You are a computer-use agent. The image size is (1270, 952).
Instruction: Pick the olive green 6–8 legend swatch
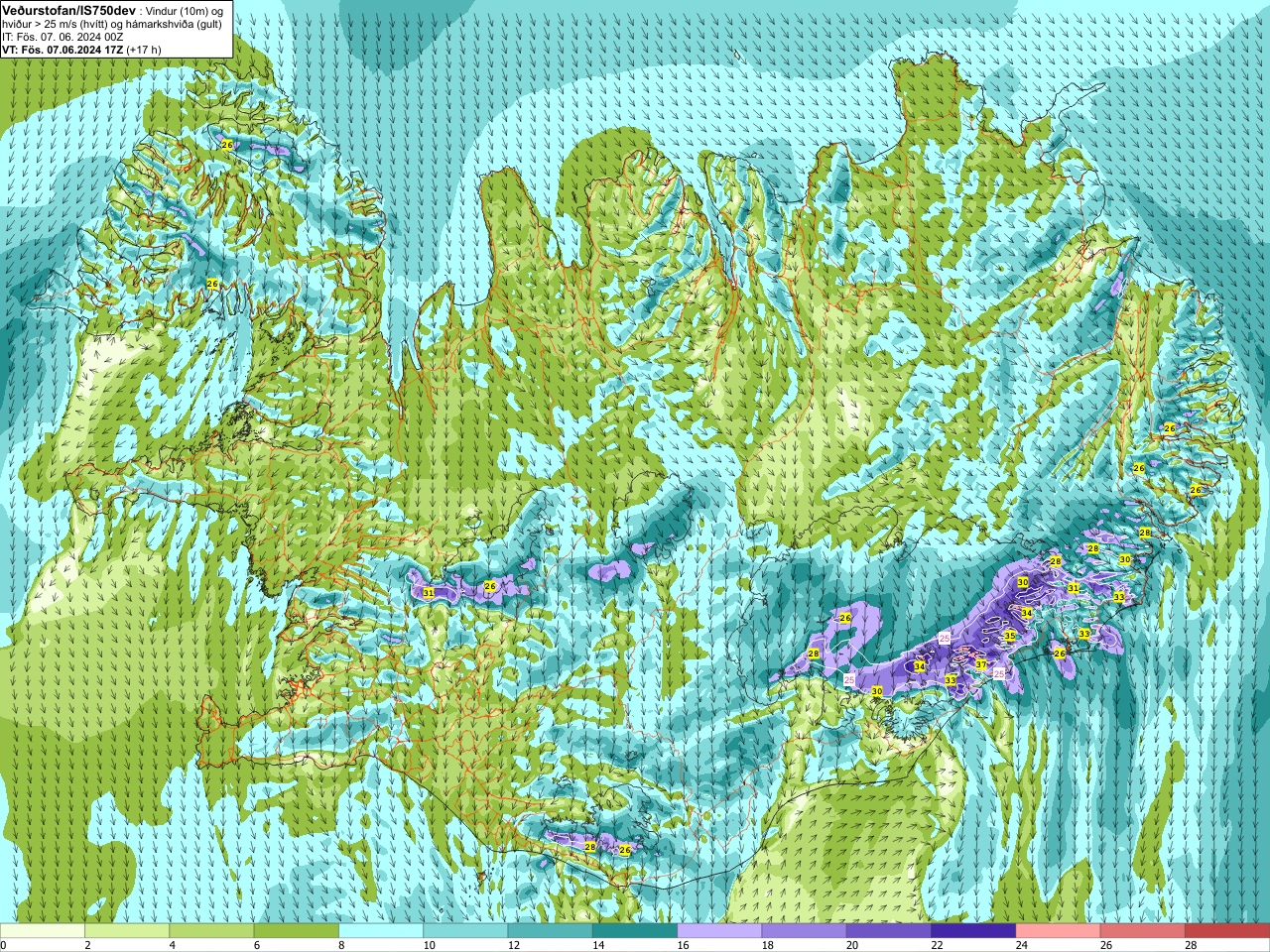click(296, 931)
